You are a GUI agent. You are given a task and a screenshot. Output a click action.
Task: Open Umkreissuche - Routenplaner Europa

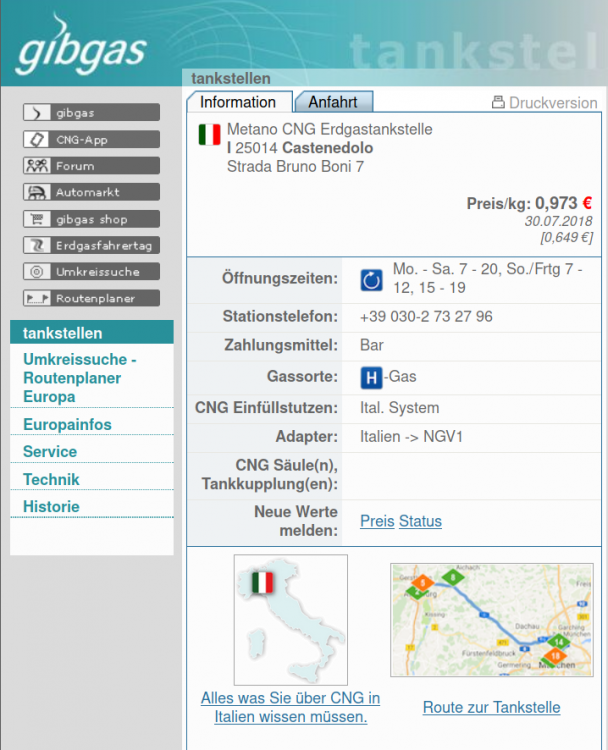click(79, 378)
